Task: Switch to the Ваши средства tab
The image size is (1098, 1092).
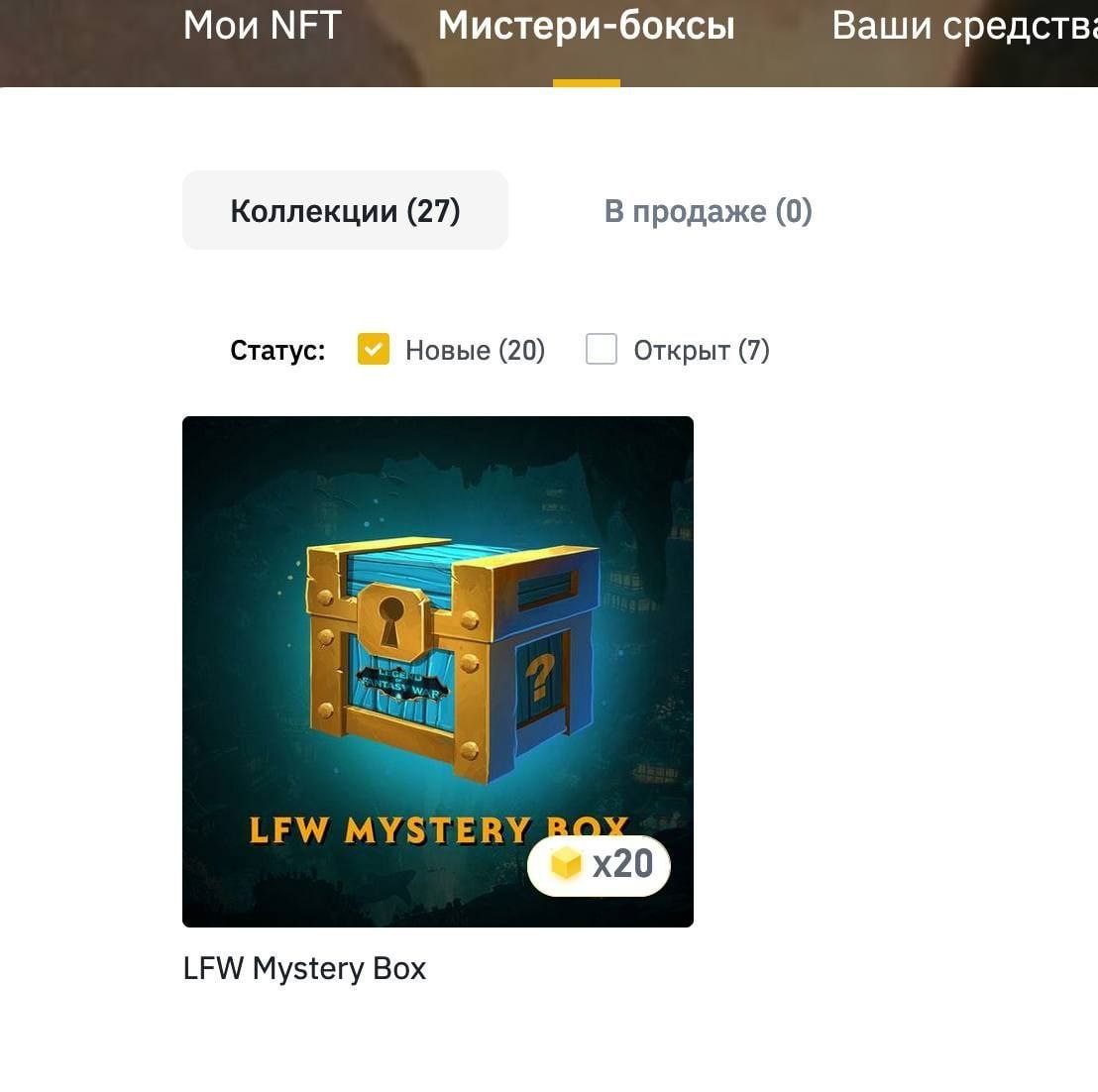Action: pyautogui.click(x=964, y=27)
